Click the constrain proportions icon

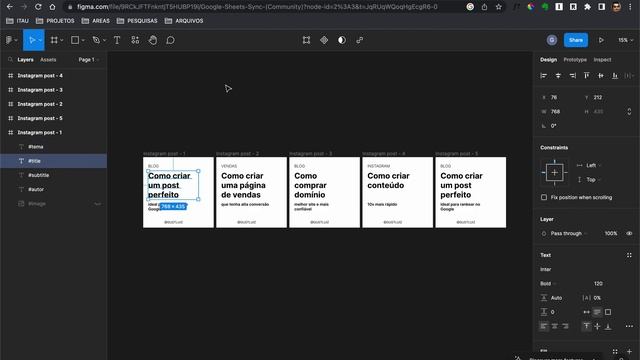(629, 111)
